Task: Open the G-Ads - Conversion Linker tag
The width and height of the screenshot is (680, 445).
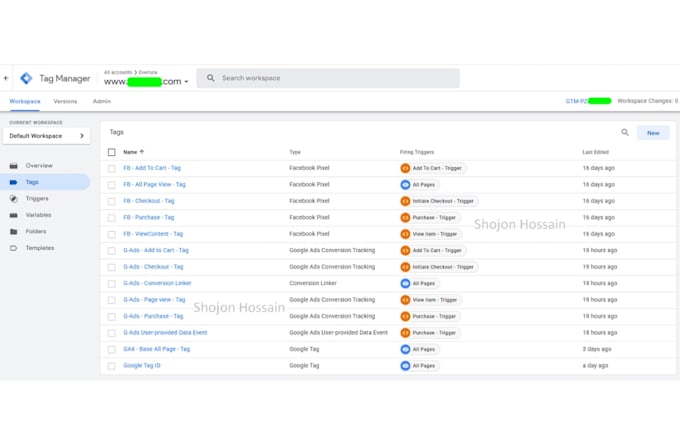Action: [157, 284]
